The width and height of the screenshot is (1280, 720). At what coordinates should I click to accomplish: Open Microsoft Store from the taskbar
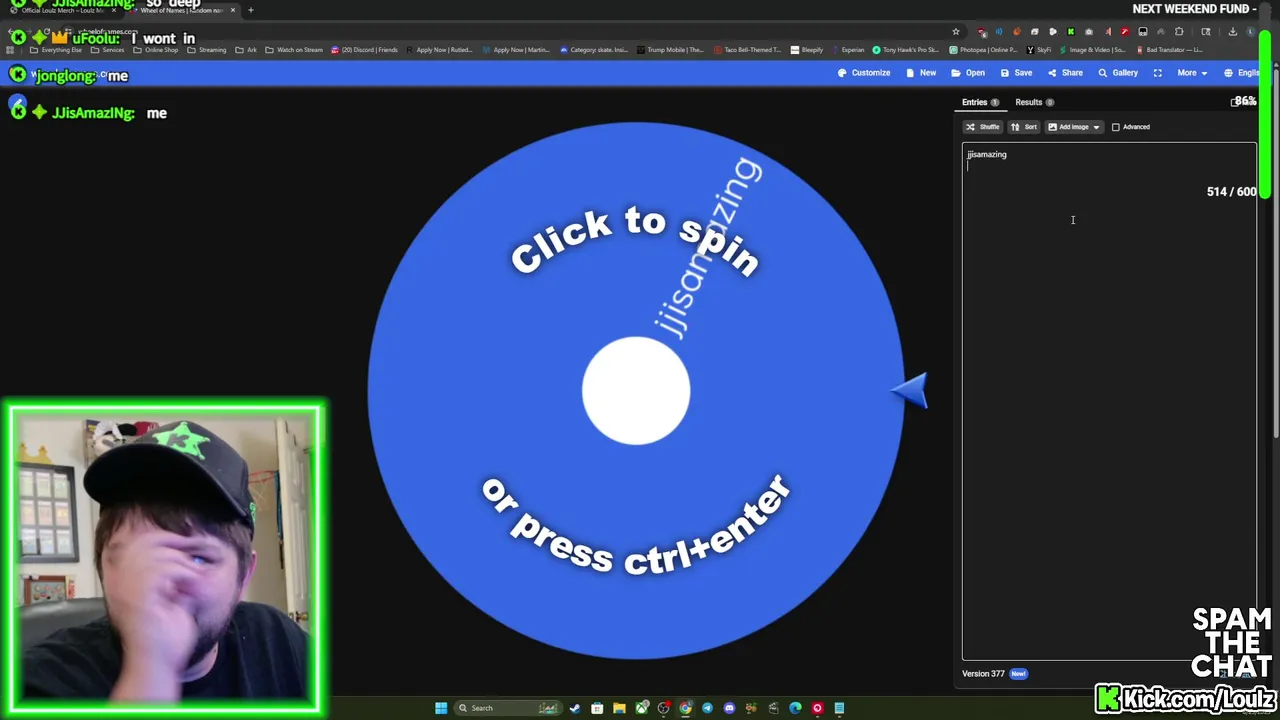[x=597, y=708]
